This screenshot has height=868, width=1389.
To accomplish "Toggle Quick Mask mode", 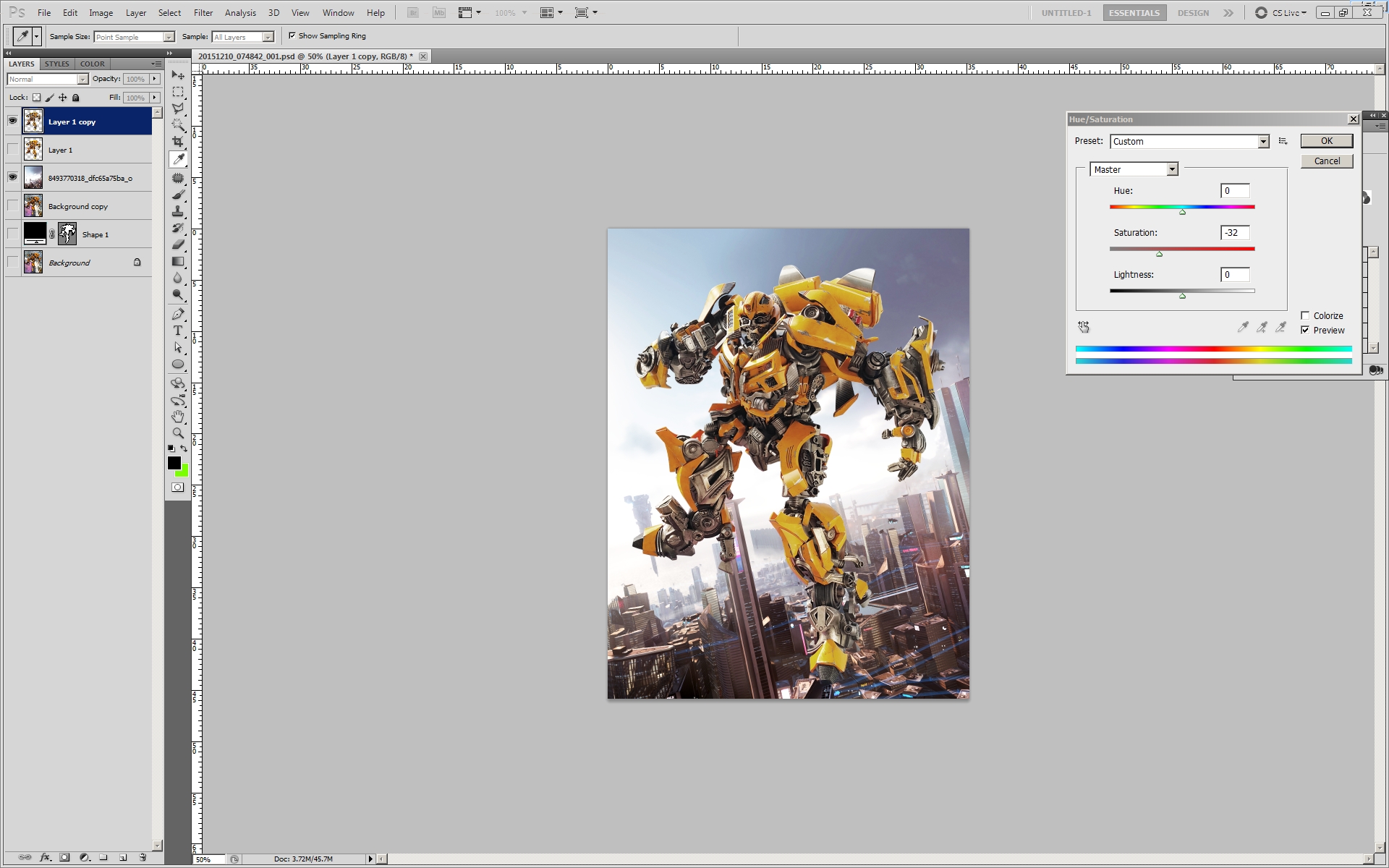I will tap(178, 488).
